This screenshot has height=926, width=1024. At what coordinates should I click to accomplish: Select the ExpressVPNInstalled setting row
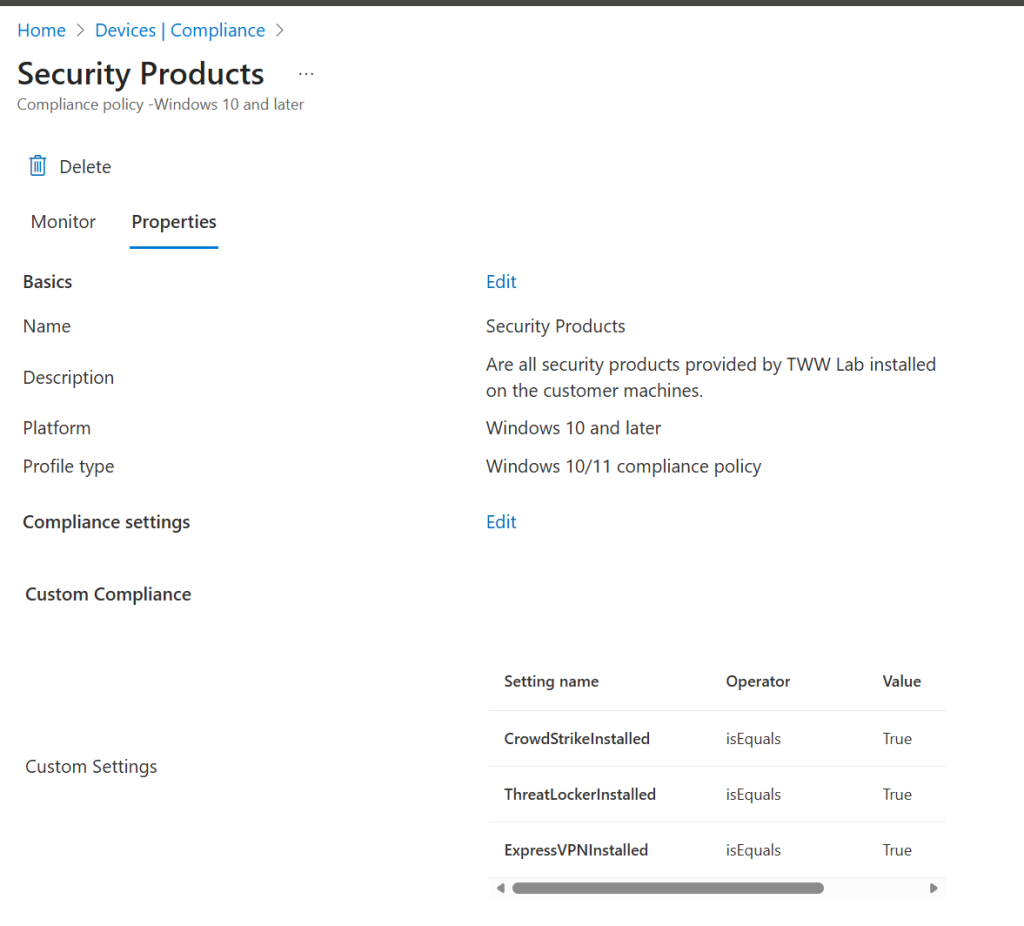(x=576, y=851)
